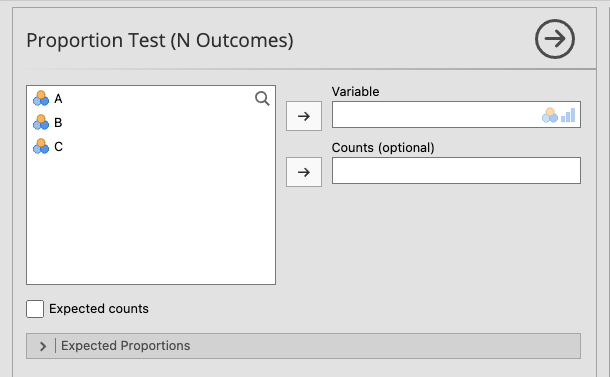Choose variable A in the list
Screen dimensions: 610x377
click(x=58, y=99)
